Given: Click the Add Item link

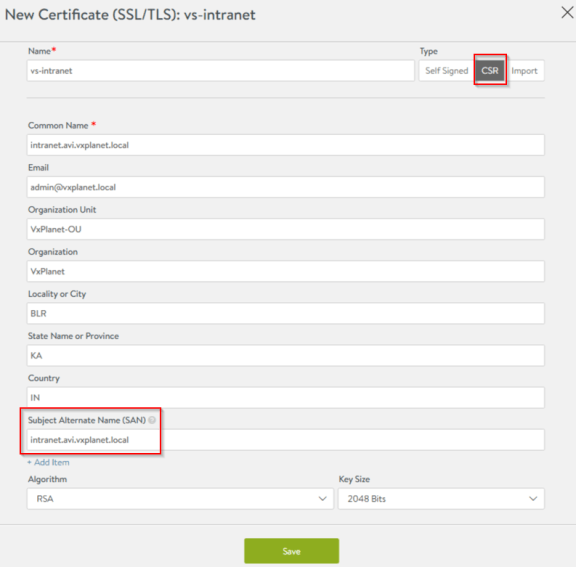Looking at the screenshot, I should pyautogui.click(x=48, y=462).
